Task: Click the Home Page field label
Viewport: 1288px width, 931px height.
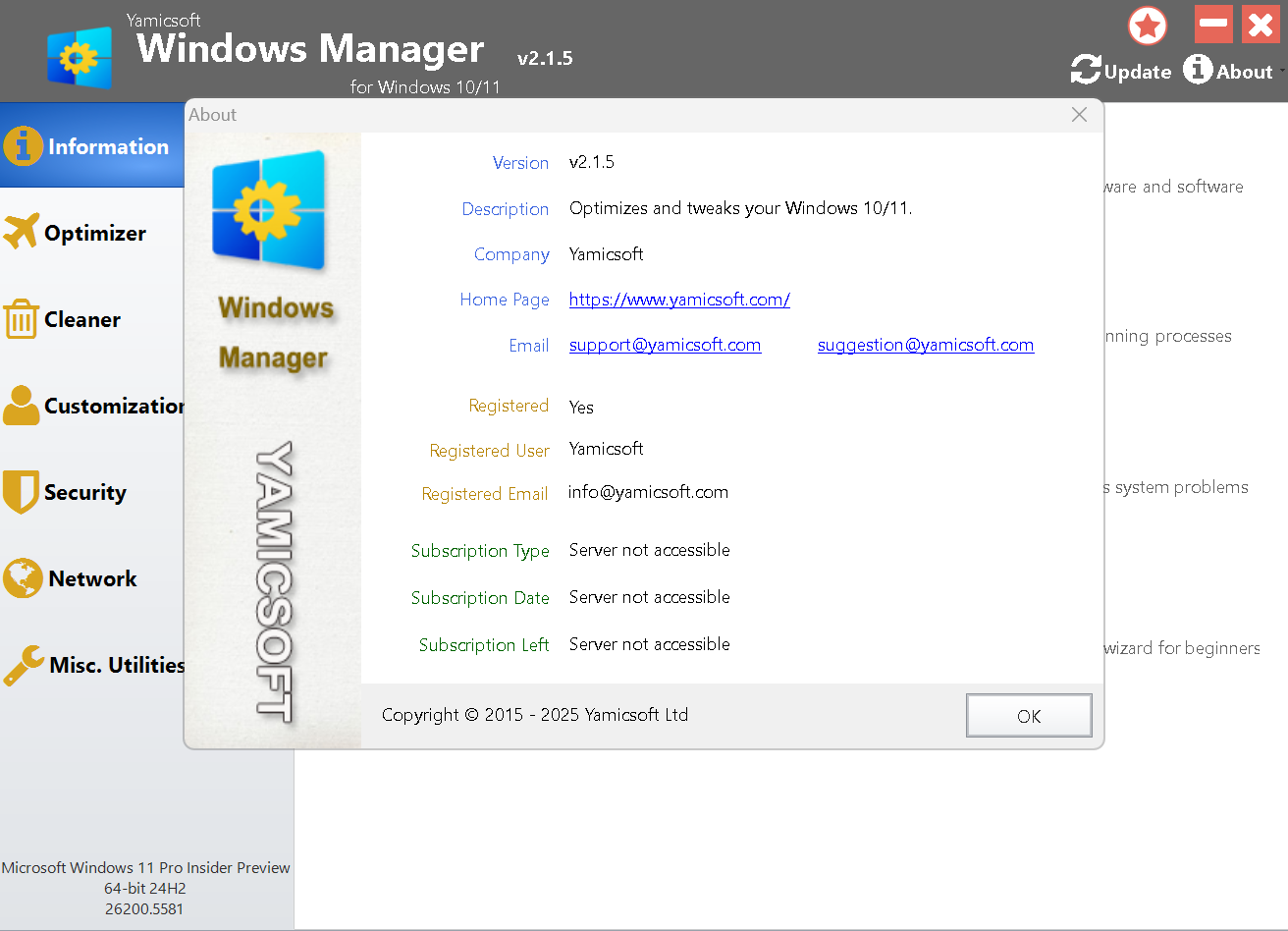Action: click(x=505, y=300)
